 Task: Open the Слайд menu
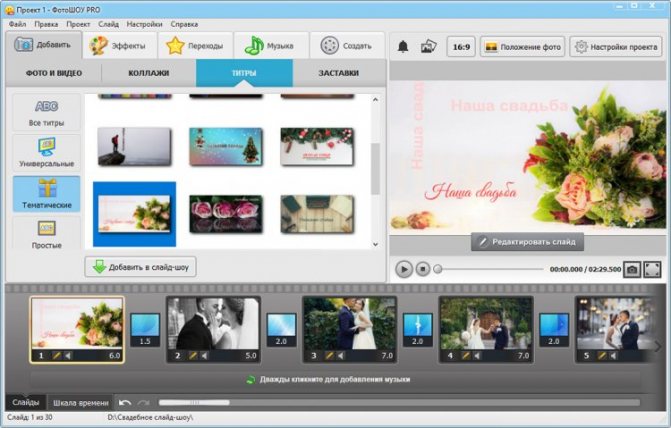point(108,24)
